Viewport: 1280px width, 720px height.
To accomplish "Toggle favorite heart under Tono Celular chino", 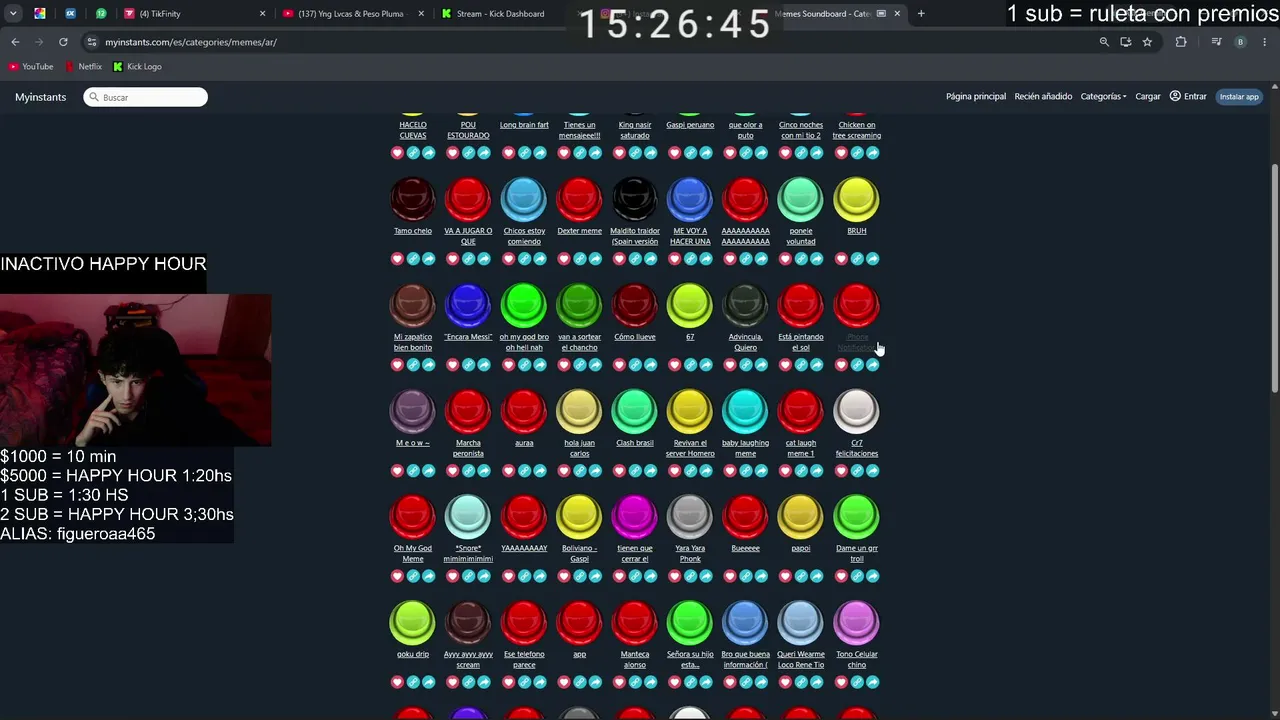I will [841, 682].
